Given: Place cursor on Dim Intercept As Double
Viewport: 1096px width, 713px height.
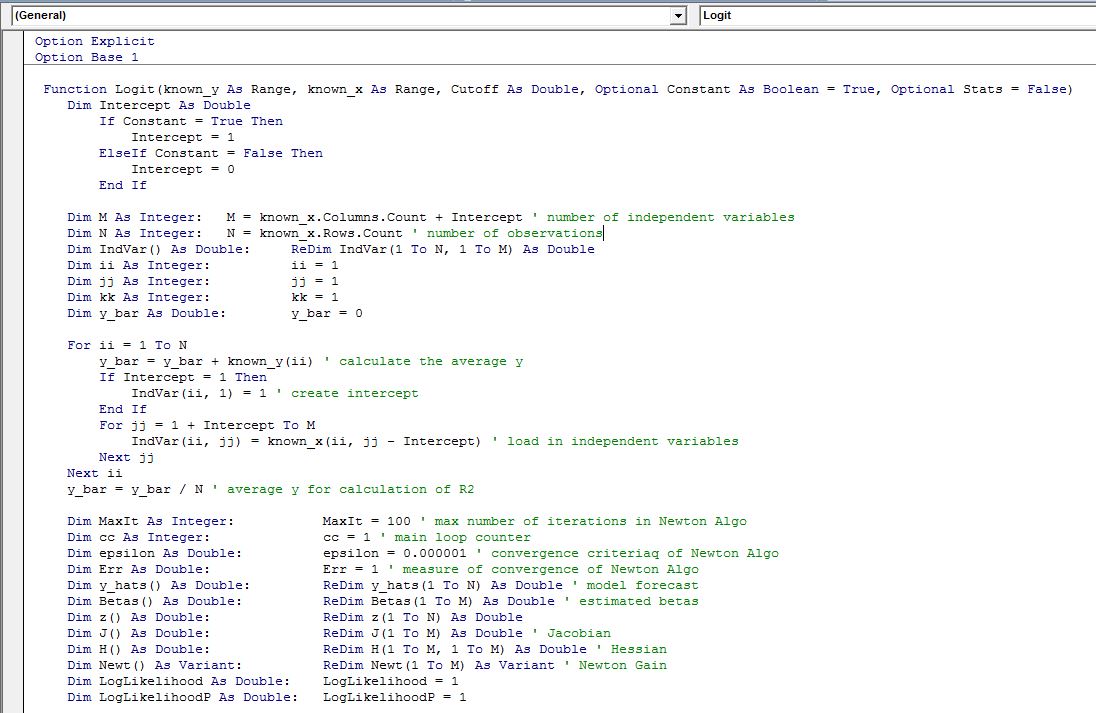Looking at the screenshot, I should 159,105.
